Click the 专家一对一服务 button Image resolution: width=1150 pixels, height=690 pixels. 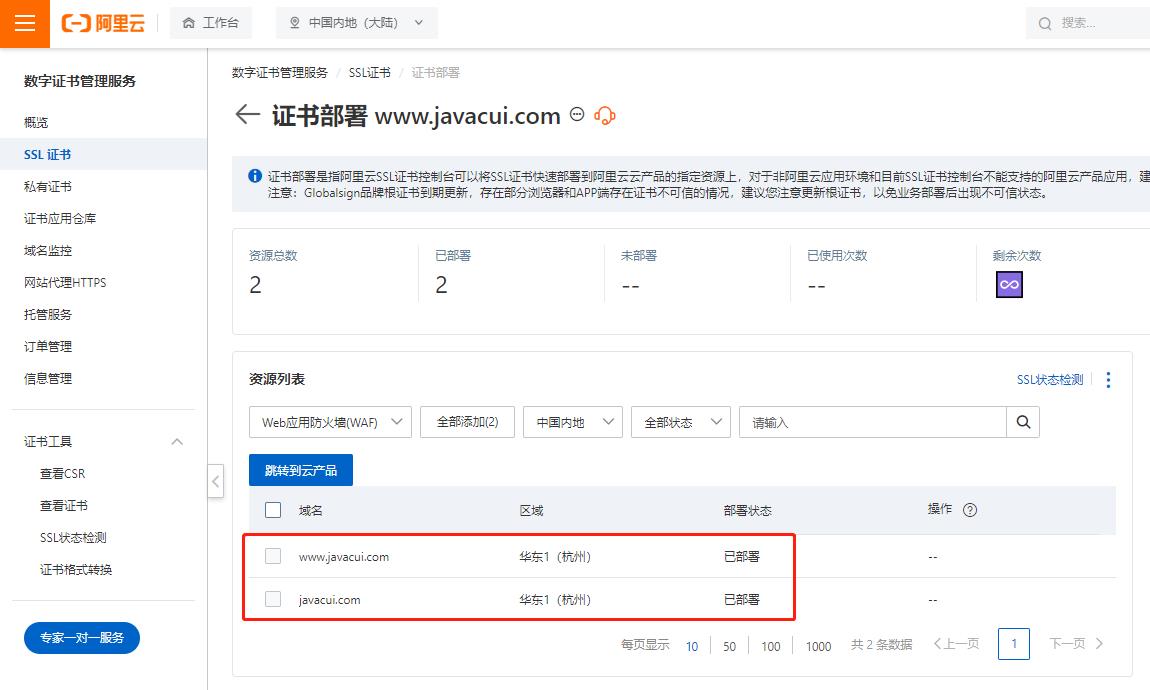(82, 638)
